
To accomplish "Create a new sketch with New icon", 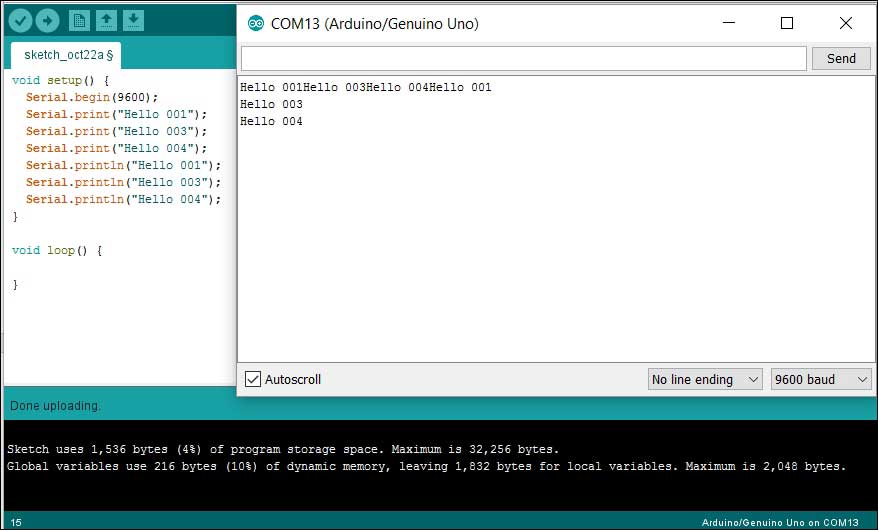I will tap(80, 20).
